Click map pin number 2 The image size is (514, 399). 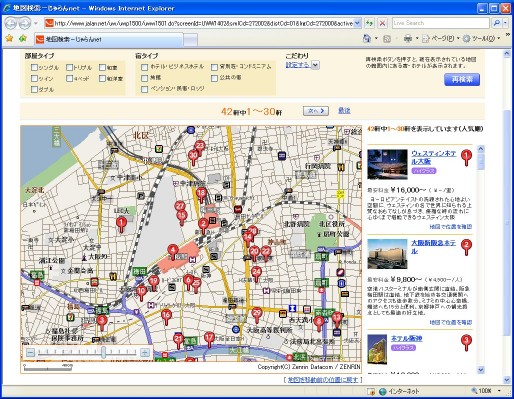[x=203, y=226]
